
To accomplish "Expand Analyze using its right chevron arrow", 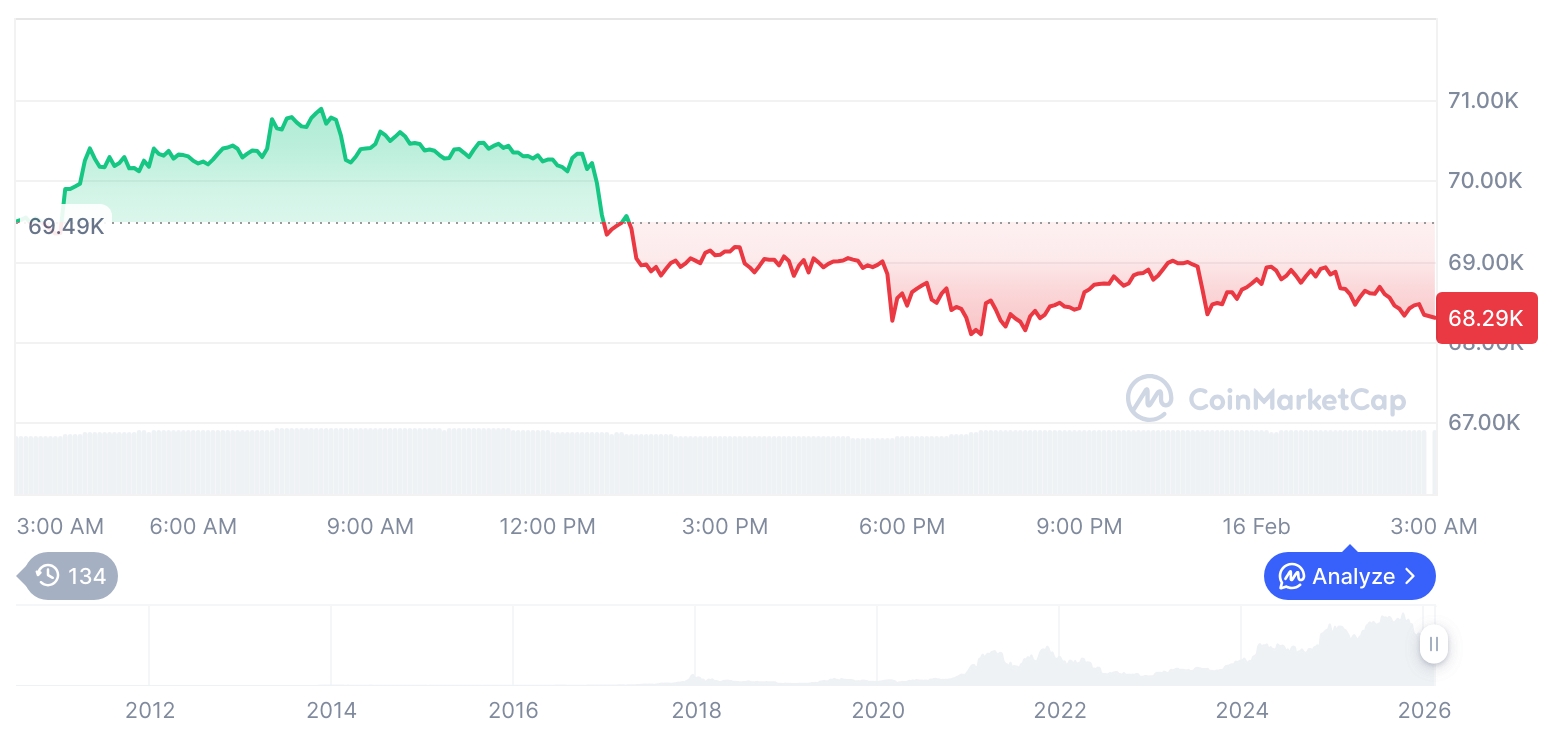I will pyautogui.click(x=1411, y=577).
